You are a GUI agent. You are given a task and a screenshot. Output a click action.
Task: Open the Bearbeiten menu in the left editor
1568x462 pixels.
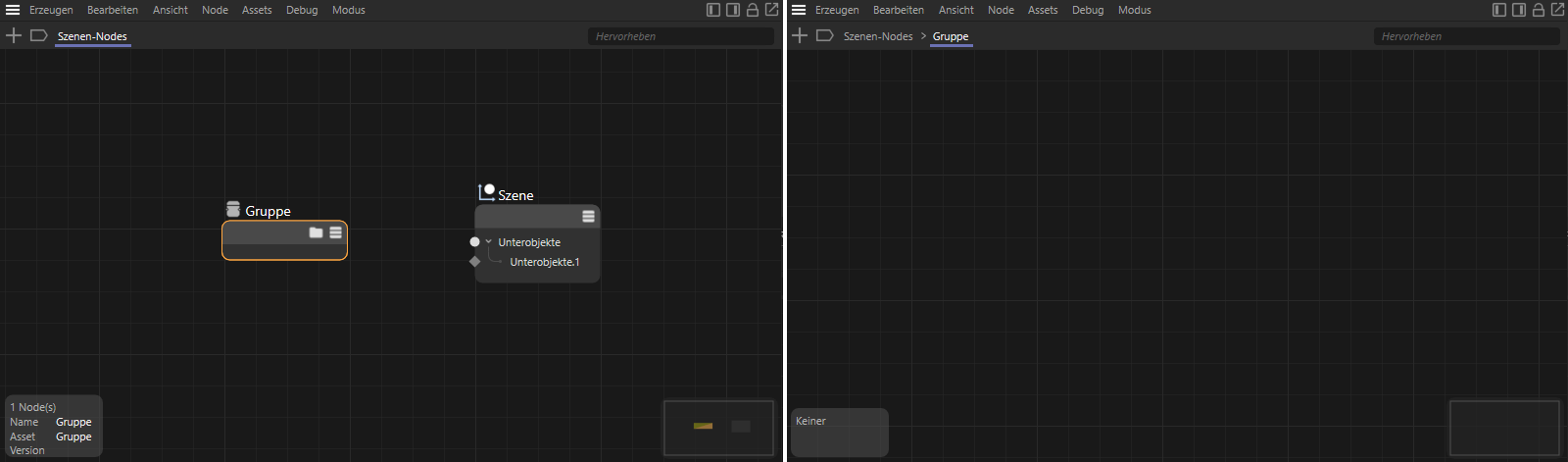pyautogui.click(x=113, y=10)
